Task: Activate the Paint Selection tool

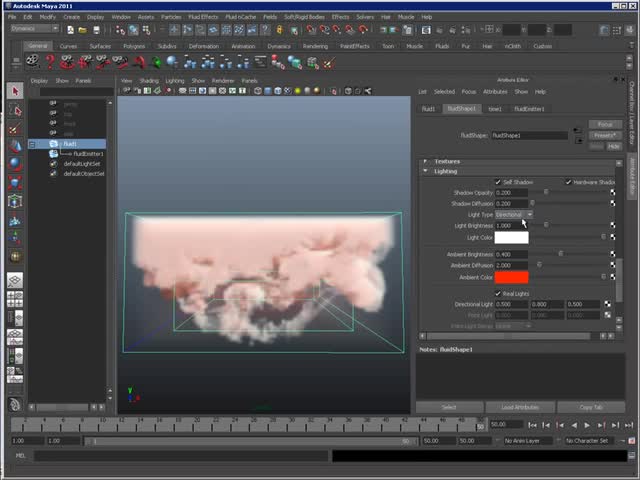Action: (x=15, y=128)
